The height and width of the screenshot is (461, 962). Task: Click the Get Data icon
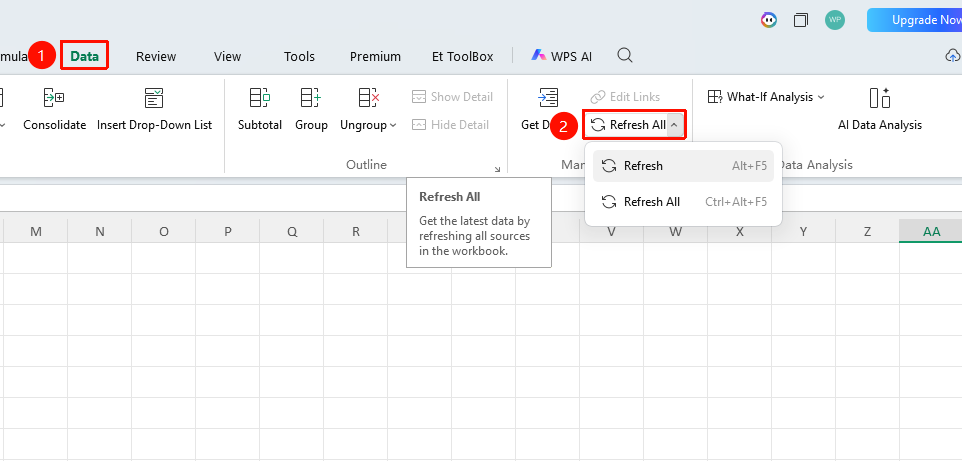pyautogui.click(x=548, y=97)
